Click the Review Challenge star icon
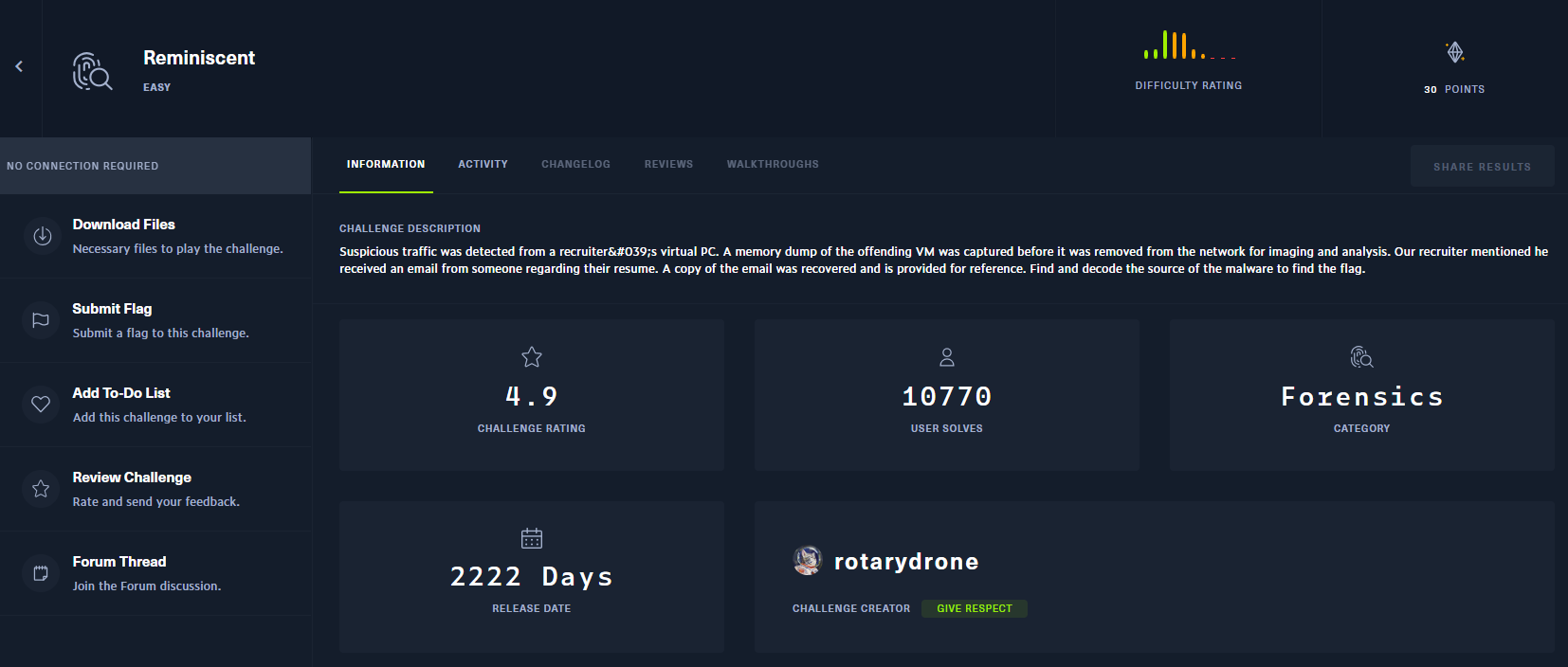The width and height of the screenshot is (1568, 667). (41, 489)
